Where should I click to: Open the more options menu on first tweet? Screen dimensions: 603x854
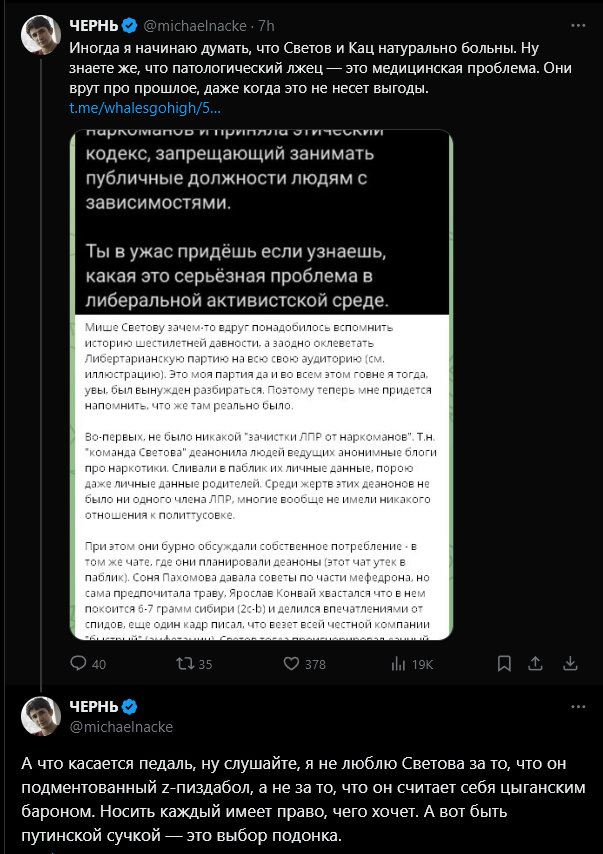point(578,25)
